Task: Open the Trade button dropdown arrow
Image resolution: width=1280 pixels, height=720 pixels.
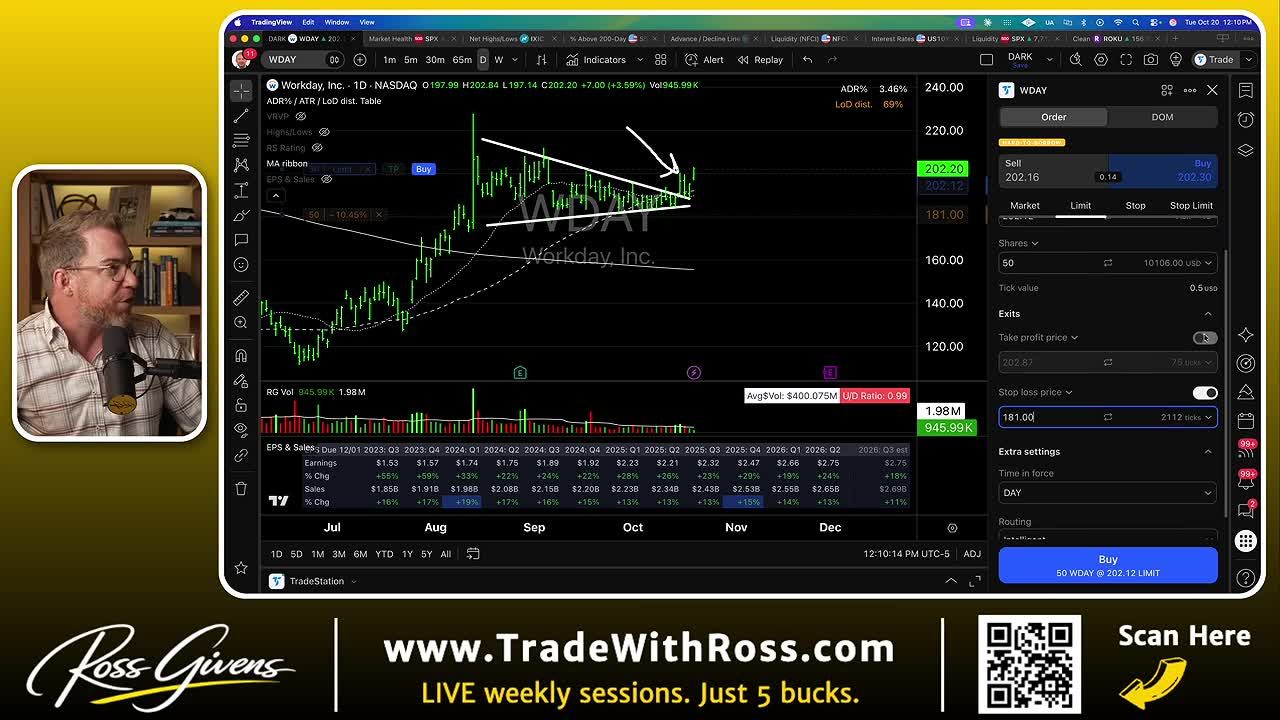Action: point(1248,60)
